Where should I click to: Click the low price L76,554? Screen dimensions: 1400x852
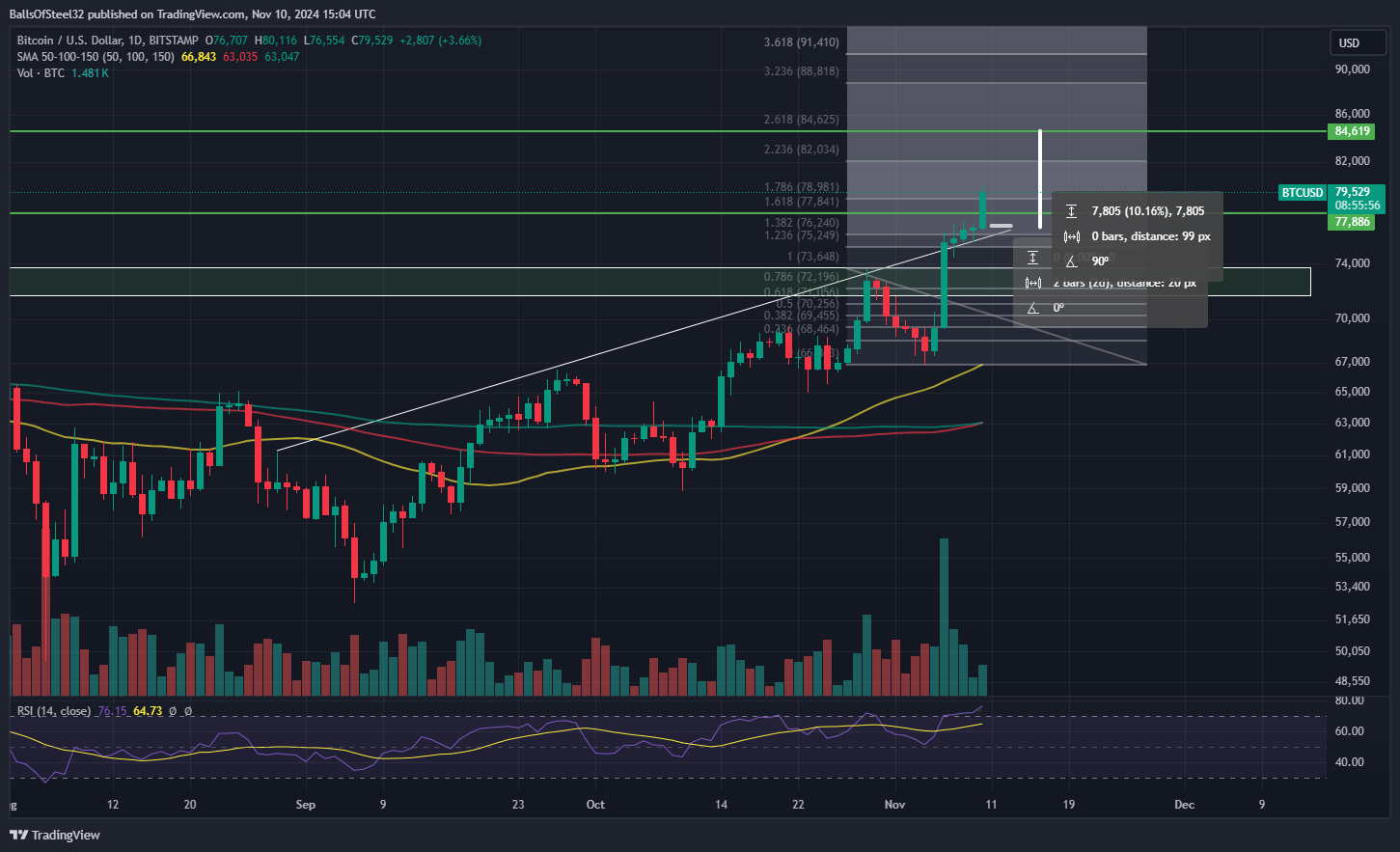point(324,41)
